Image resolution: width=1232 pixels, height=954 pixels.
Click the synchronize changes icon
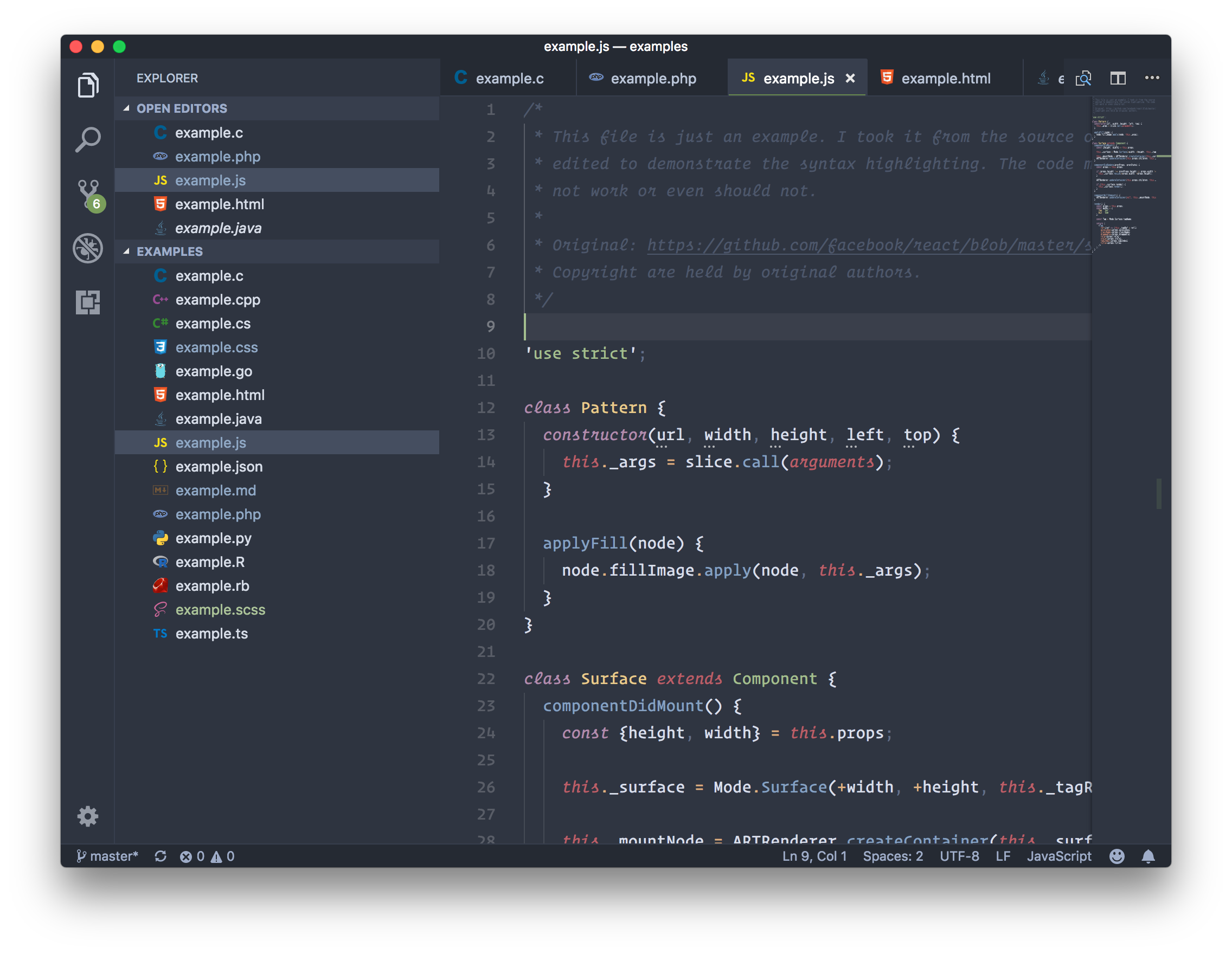[x=161, y=856]
